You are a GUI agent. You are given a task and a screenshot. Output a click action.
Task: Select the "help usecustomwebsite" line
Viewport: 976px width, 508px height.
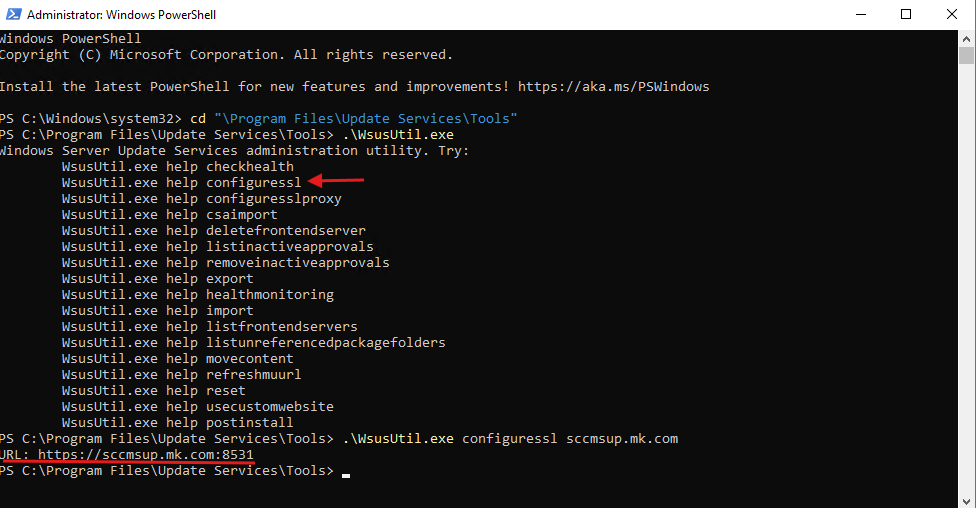click(x=197, y=407)
